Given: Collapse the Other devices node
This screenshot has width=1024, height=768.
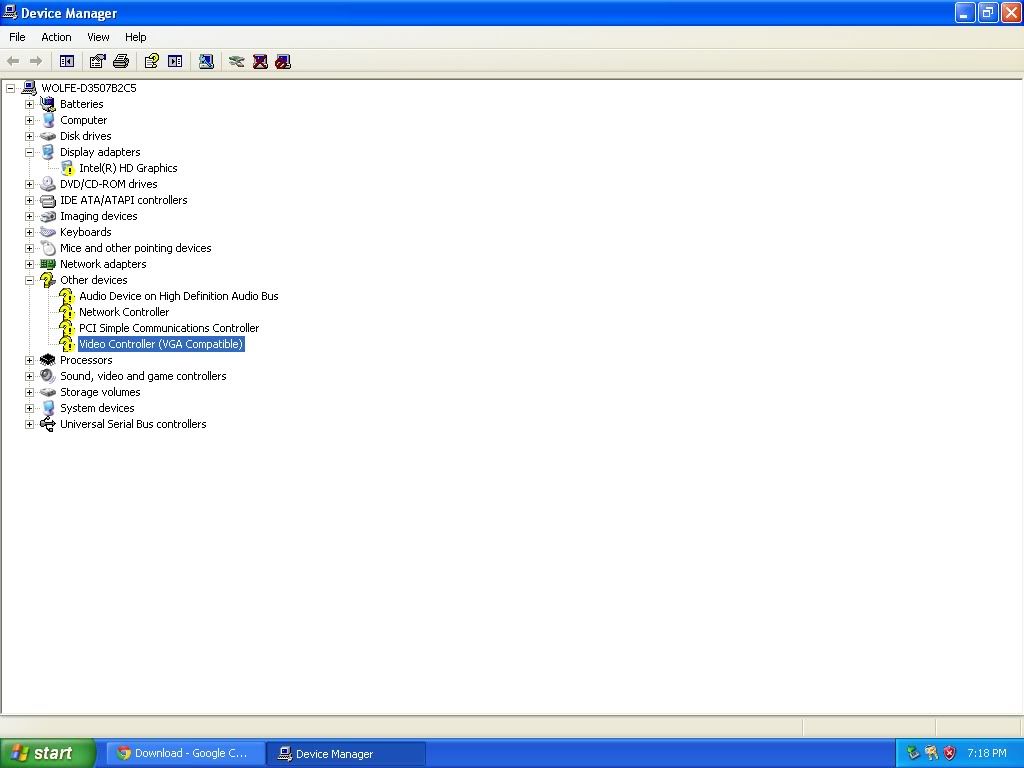Looking at the screenshot, I should click(30, 280).
